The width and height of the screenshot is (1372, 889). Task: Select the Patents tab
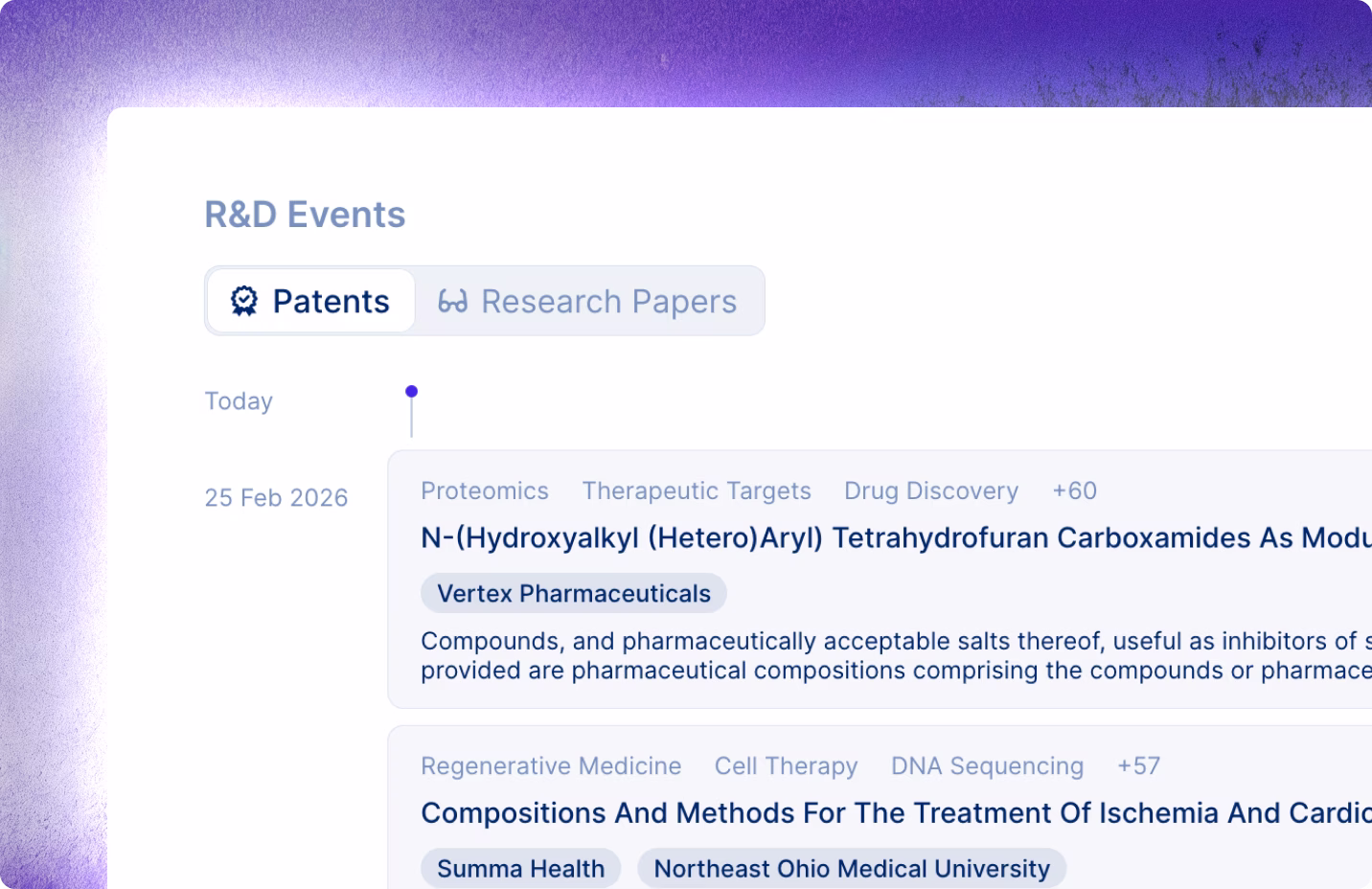(310, 301)
